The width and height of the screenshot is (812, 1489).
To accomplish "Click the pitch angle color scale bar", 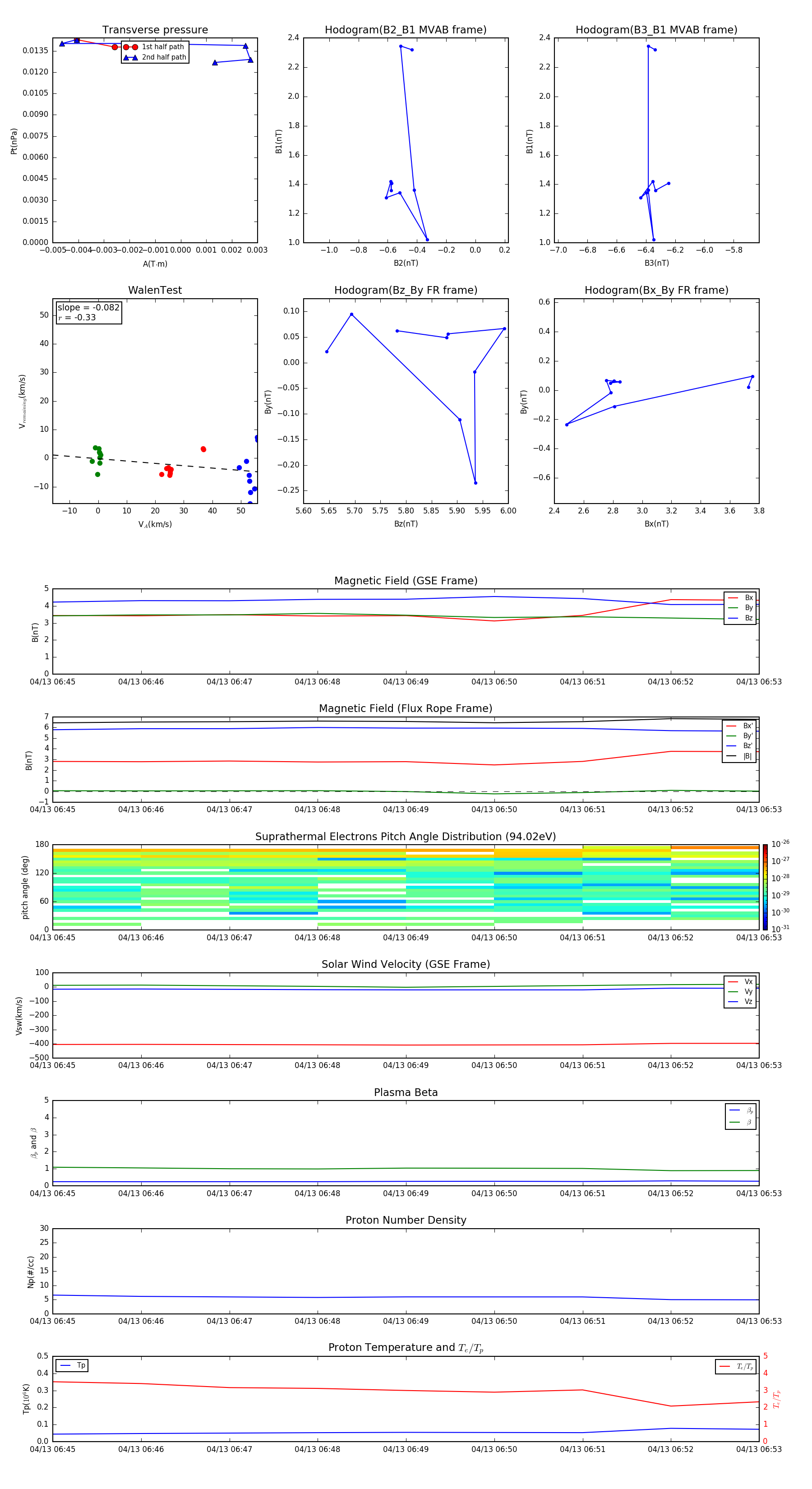I will (x=765, y=887).
